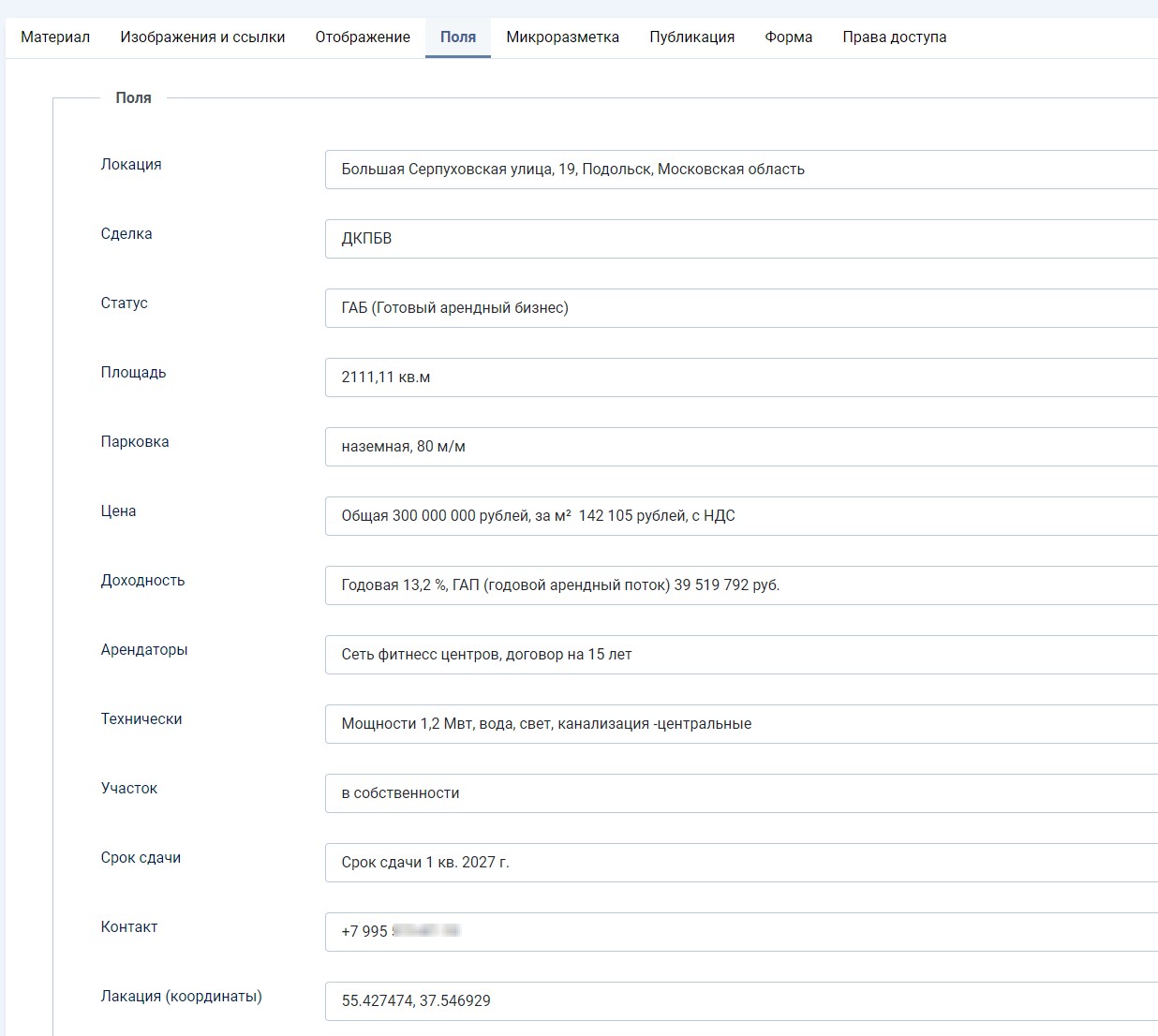Click the Срок сдачи input field
The image size is (1158, 1036).
click(740, 863)
